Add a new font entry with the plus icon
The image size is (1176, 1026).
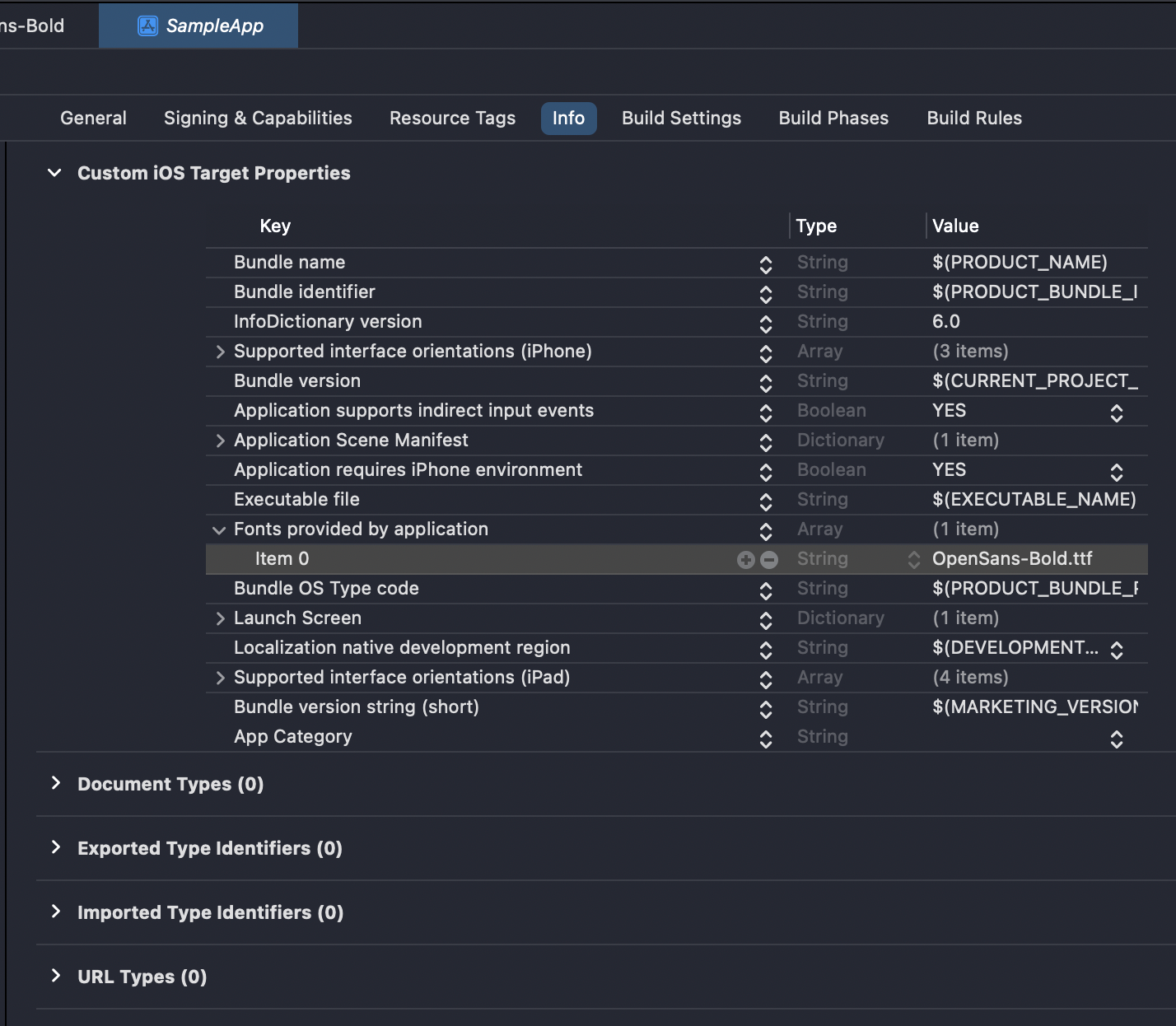(x=746, y=559)
